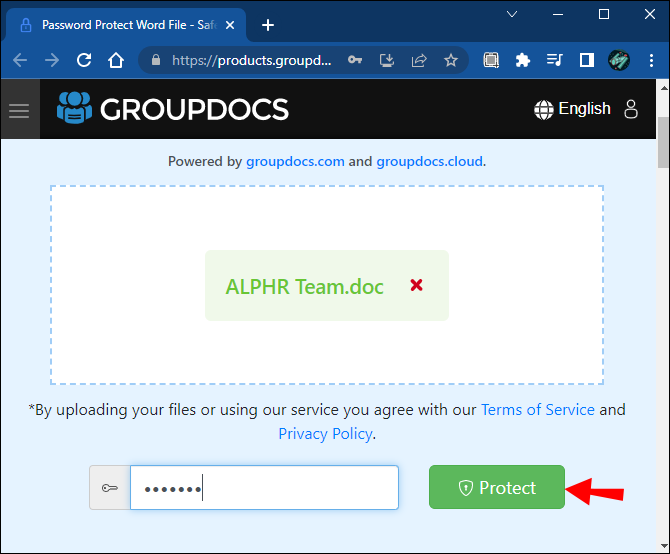Click the browser forward arrow
Screen dimensions: 670x554
(x=52, y=60)
